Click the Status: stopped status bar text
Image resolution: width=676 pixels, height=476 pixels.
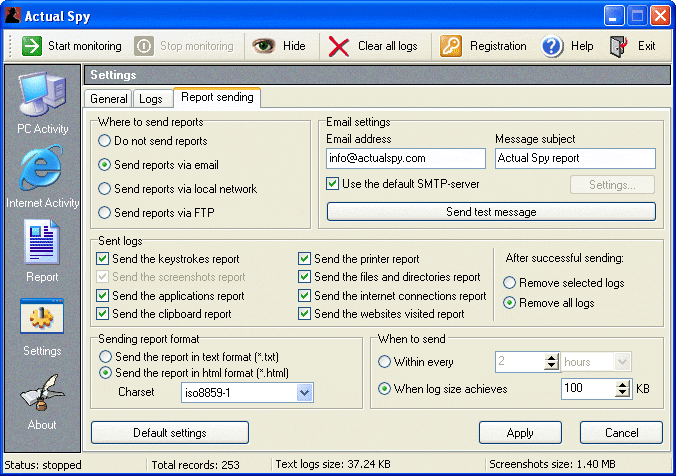point(43,465)
